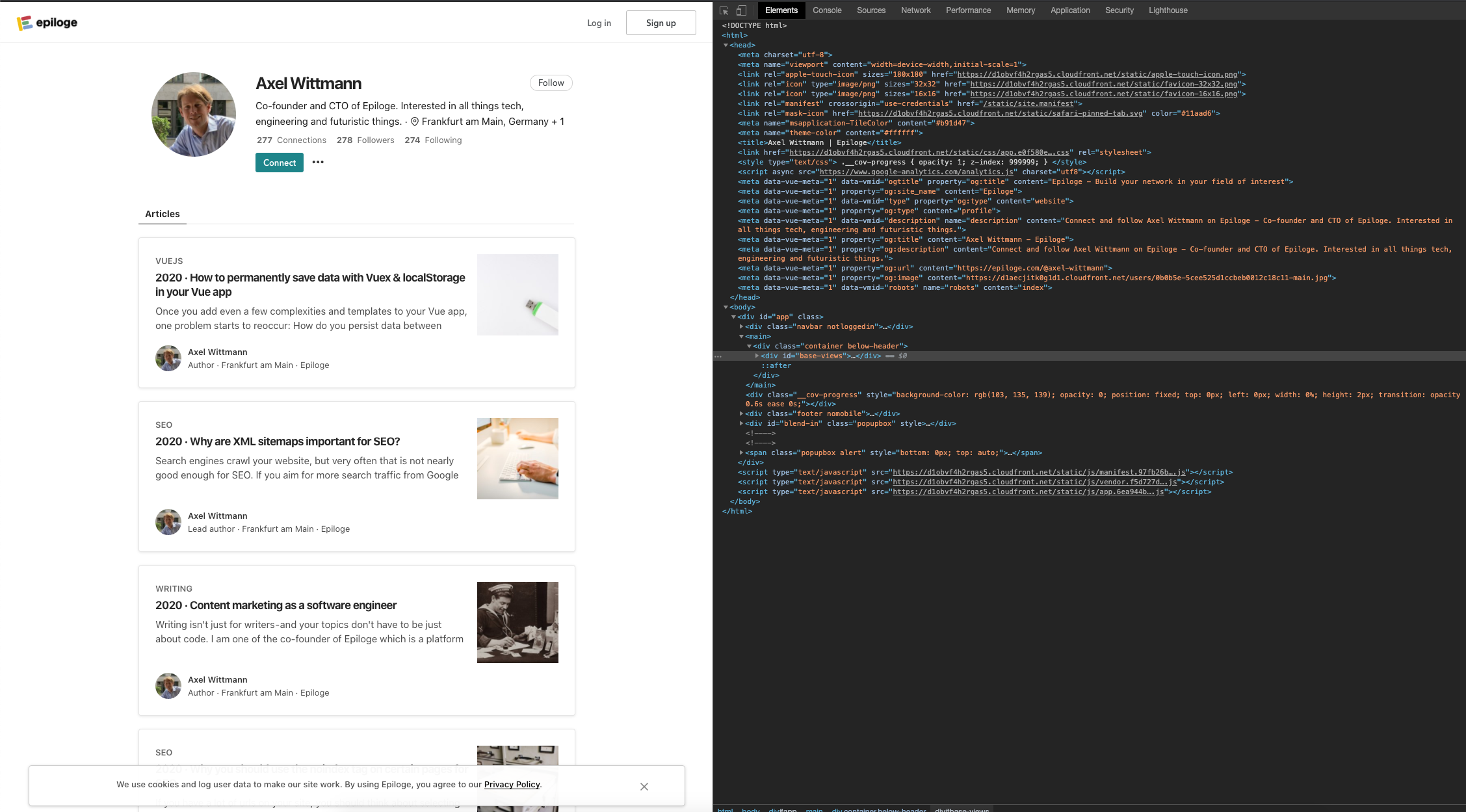Switch to the Performance tab in DevTools
This screenshot has height=812, width=1466.
pos(968,10)
